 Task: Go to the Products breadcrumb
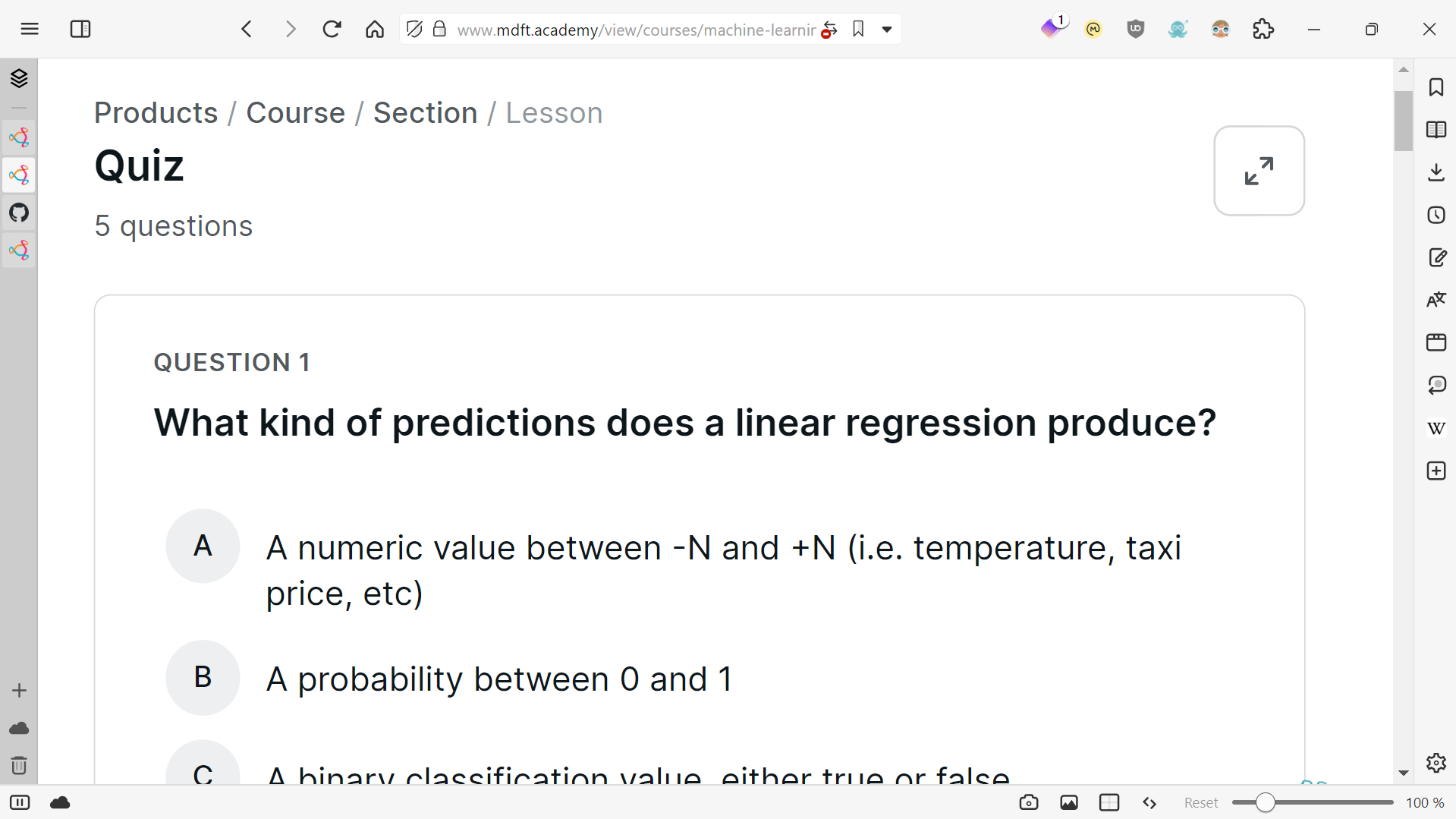[156, 113]
